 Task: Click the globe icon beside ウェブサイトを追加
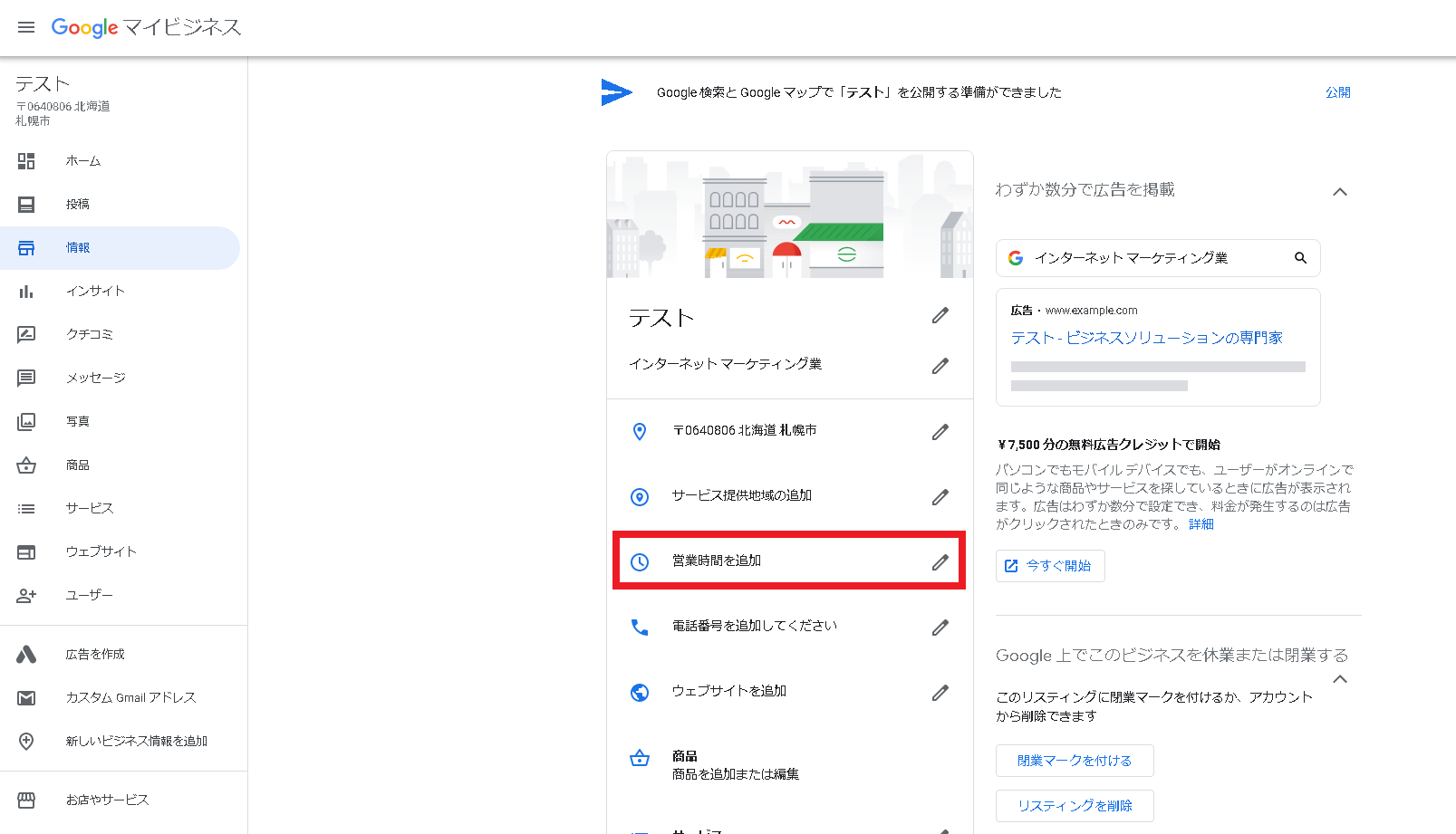[640, 693]
